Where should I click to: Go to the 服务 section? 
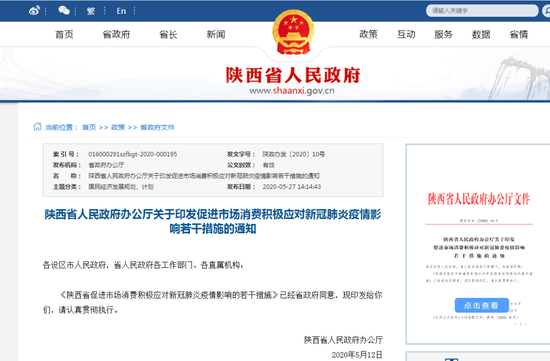[x=443, y=34]
